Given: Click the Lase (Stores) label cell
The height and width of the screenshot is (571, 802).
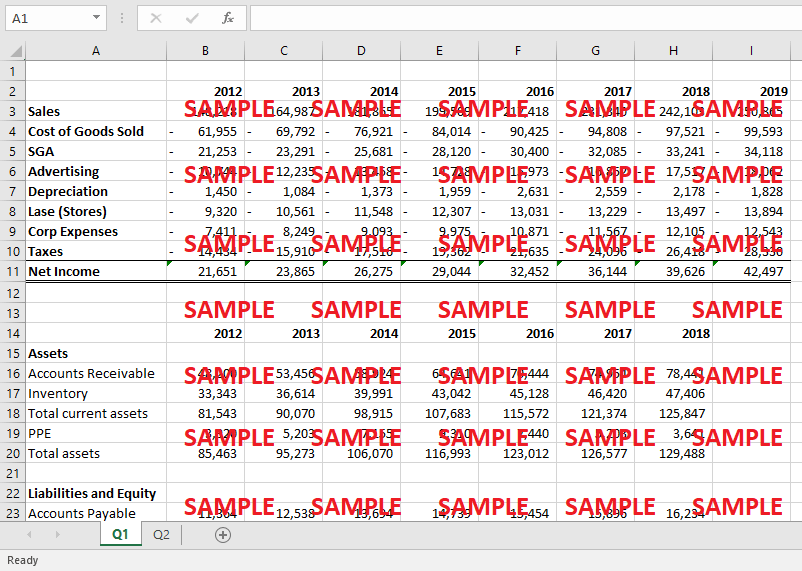Looking at the screenshot, I should point(96,211).
